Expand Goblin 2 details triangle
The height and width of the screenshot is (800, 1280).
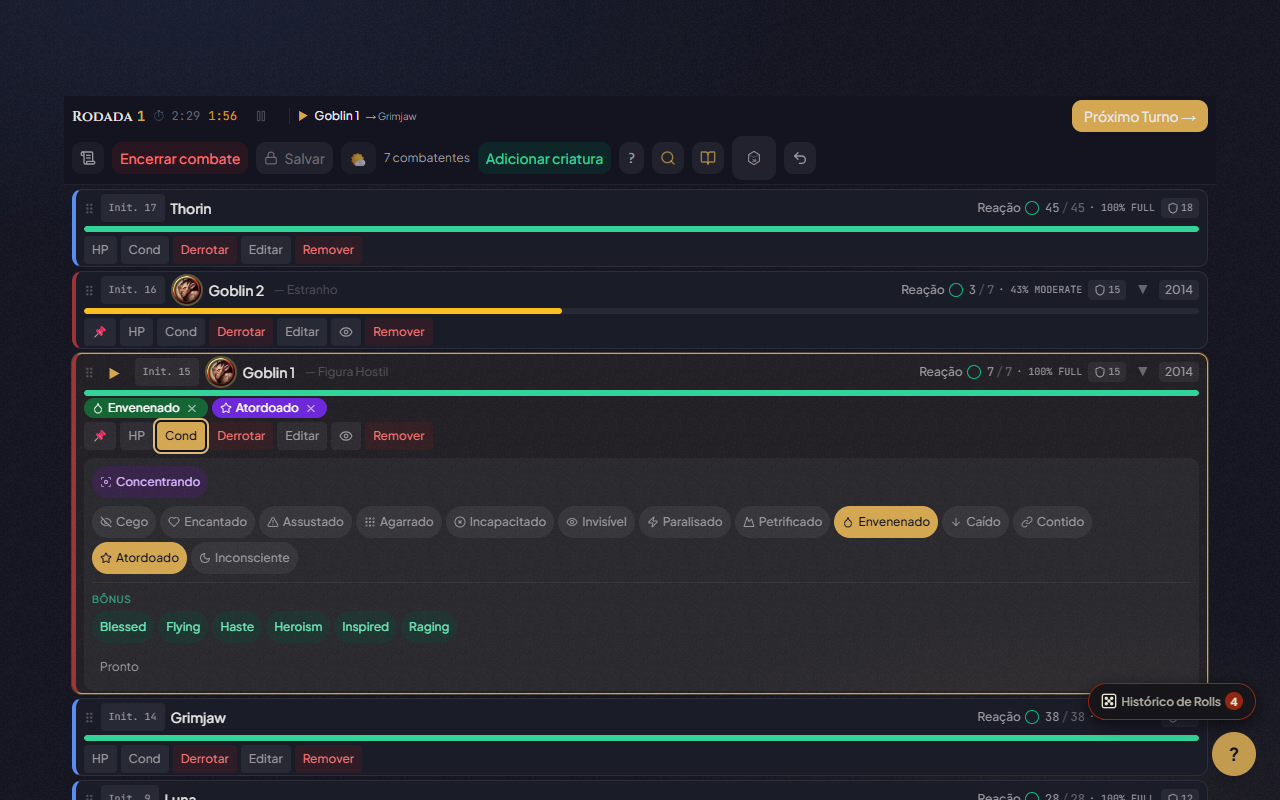(1143, 290)
